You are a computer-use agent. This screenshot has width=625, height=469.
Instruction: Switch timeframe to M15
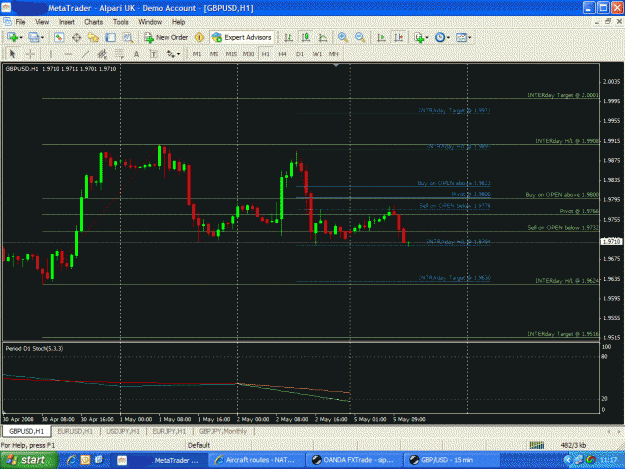231,54
